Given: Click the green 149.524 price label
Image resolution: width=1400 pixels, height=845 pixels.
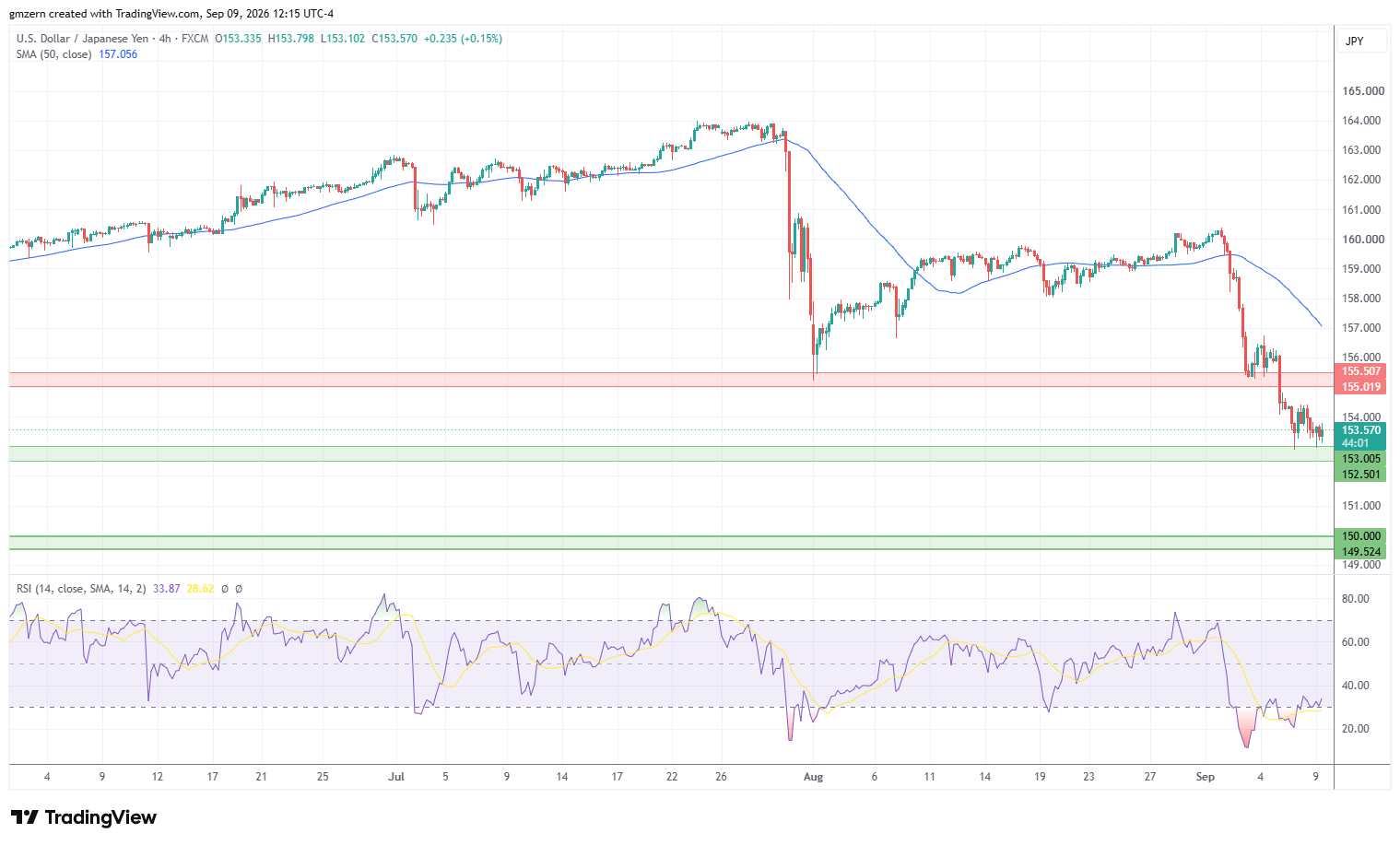Looking at the screenshot, I should click(1360, 552).
